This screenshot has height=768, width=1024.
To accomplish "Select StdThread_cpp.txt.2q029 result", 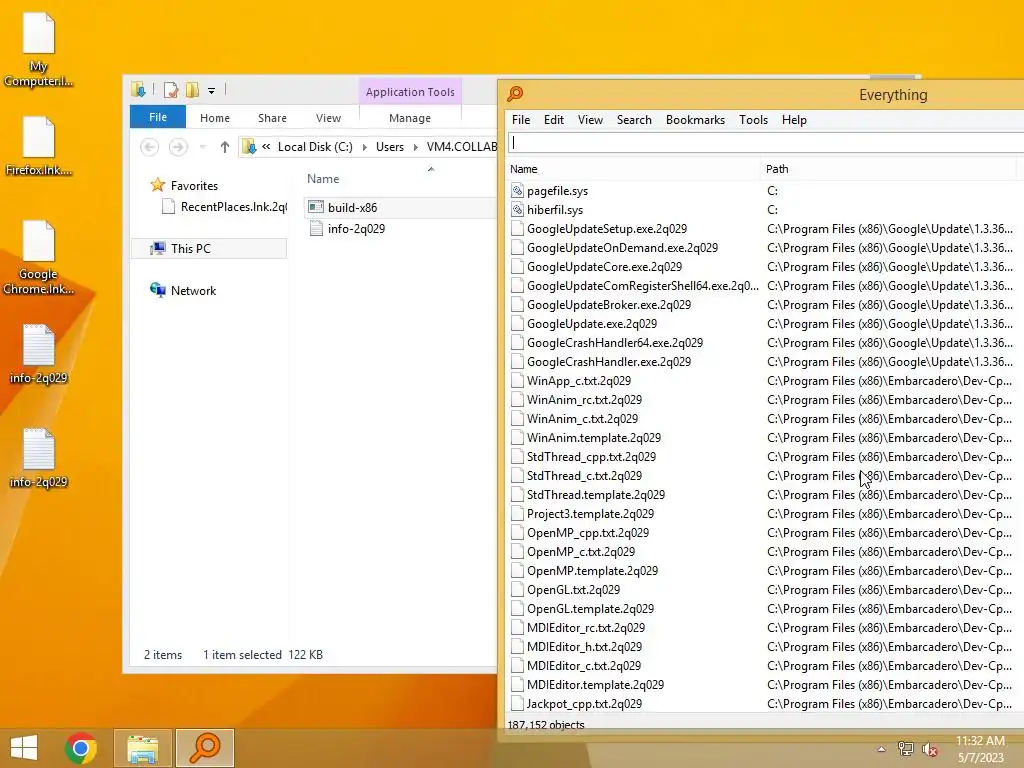I will pyautogui.click(x=591, y=456).
